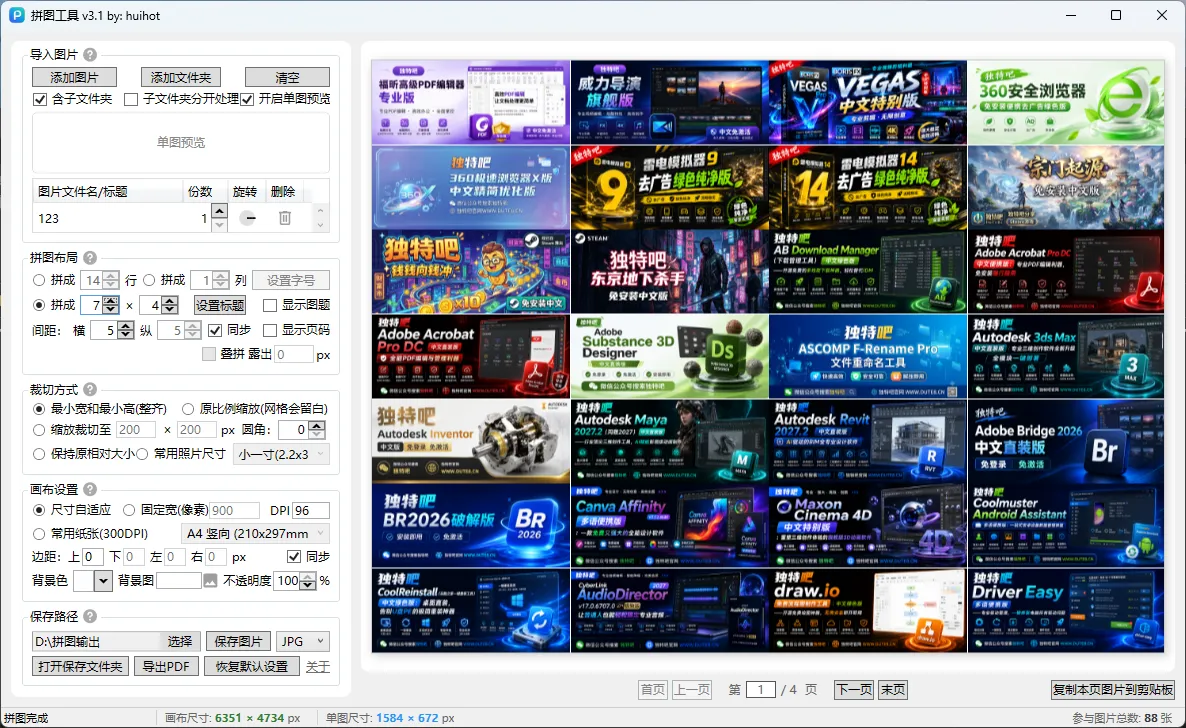
Task: Browse for background image file icon
Action: tap(210, 580)
